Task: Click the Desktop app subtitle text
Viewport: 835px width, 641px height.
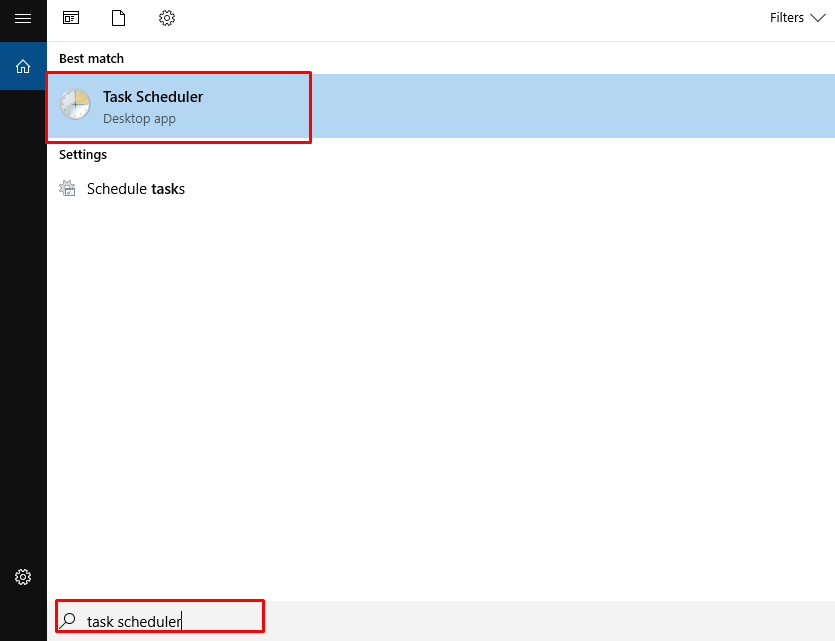Action: (x=139, y=119)
